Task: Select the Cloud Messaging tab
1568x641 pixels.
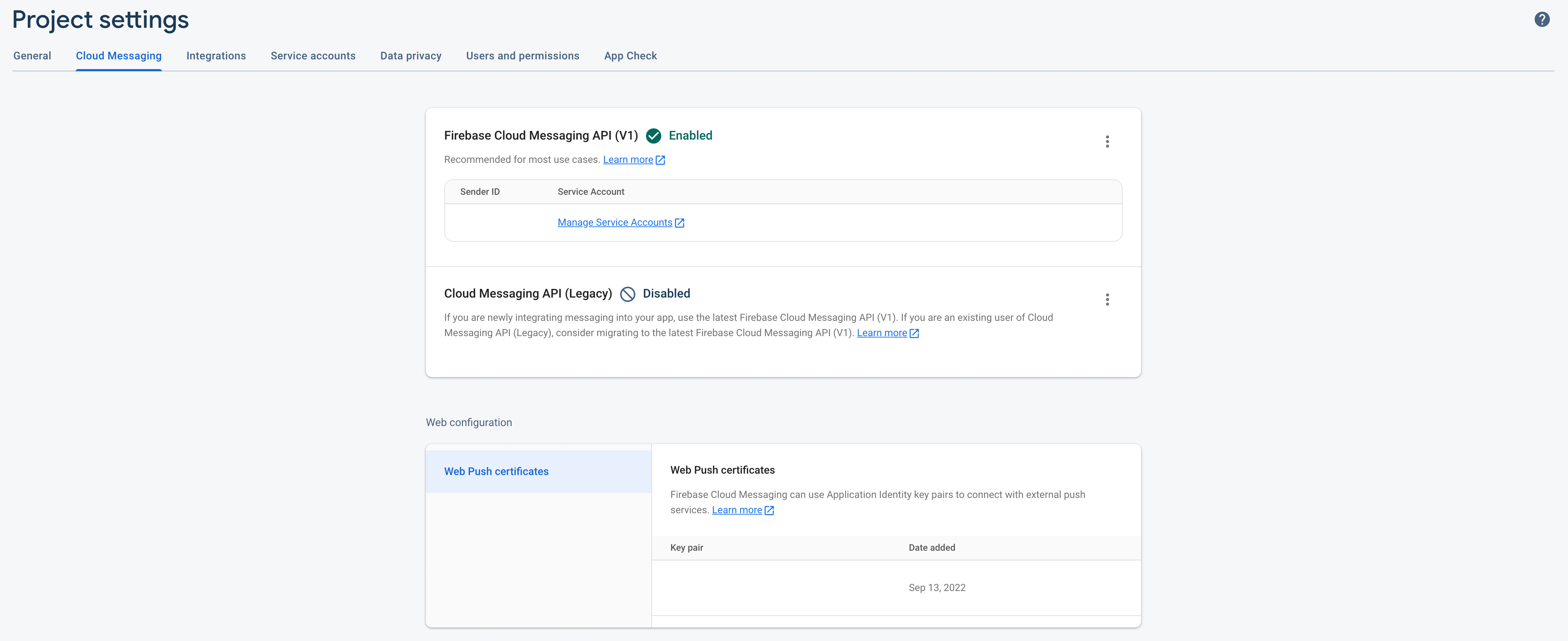Action: tap(119, 56)
